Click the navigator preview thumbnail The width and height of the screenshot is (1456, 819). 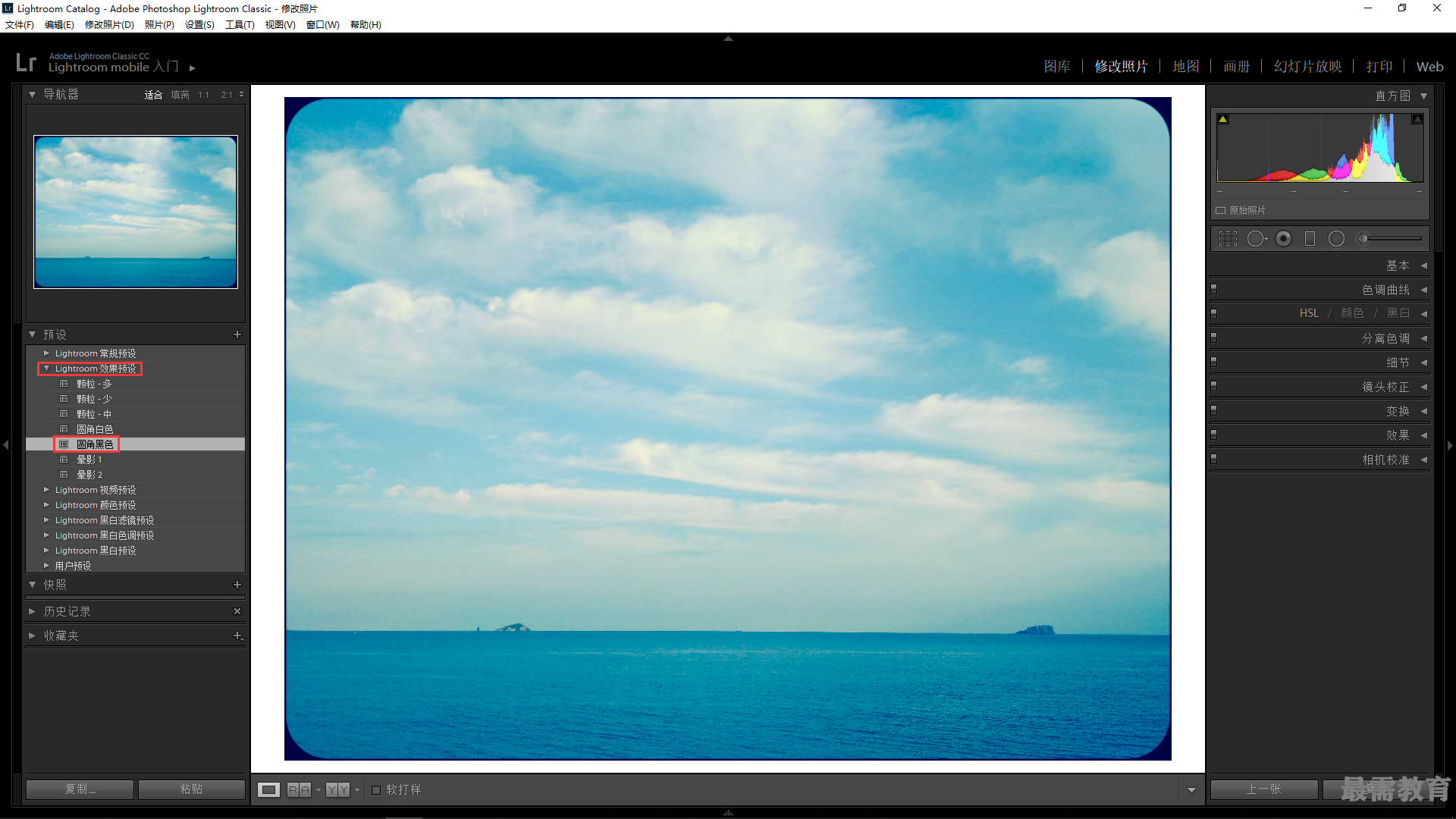[x=136, y=212]
